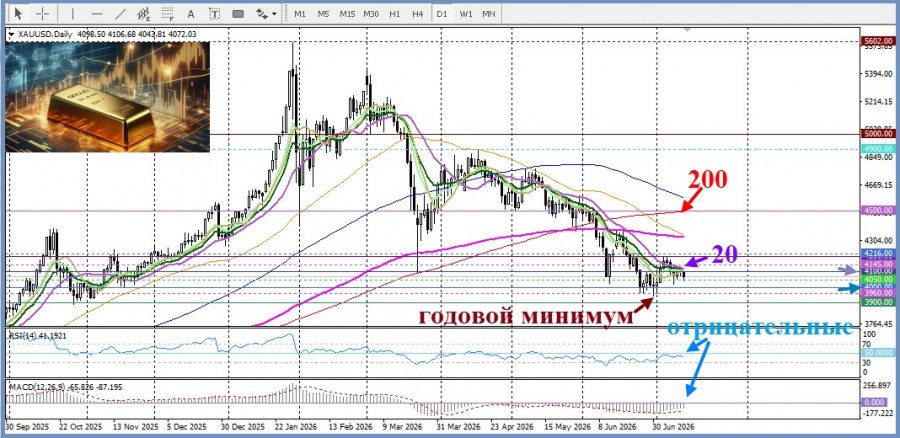The height and width of the screenshot is (438, 900).
Task: Click the 13 Nov 2025 date label
Action: (137, 427)
